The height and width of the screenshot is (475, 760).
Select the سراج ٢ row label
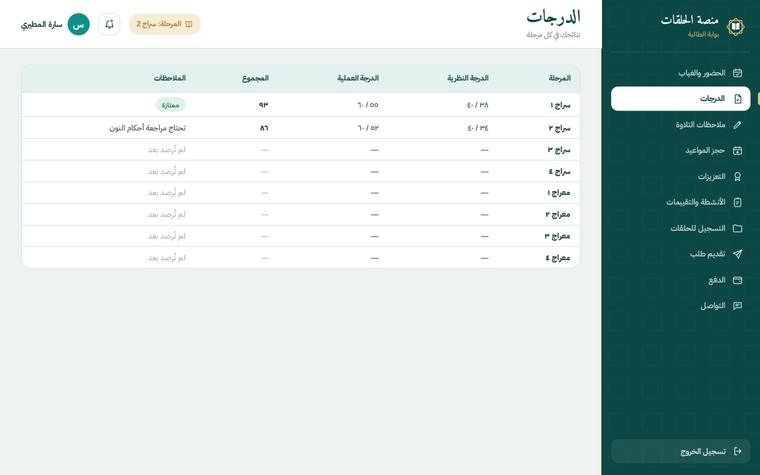pos(560,128)
